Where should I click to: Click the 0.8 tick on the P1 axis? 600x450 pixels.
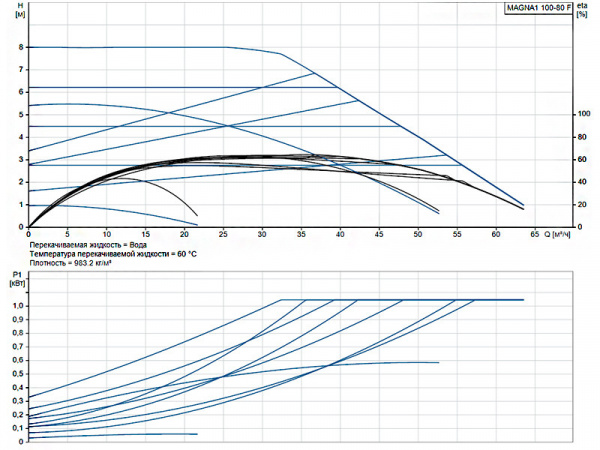click(x=17, y=333)
